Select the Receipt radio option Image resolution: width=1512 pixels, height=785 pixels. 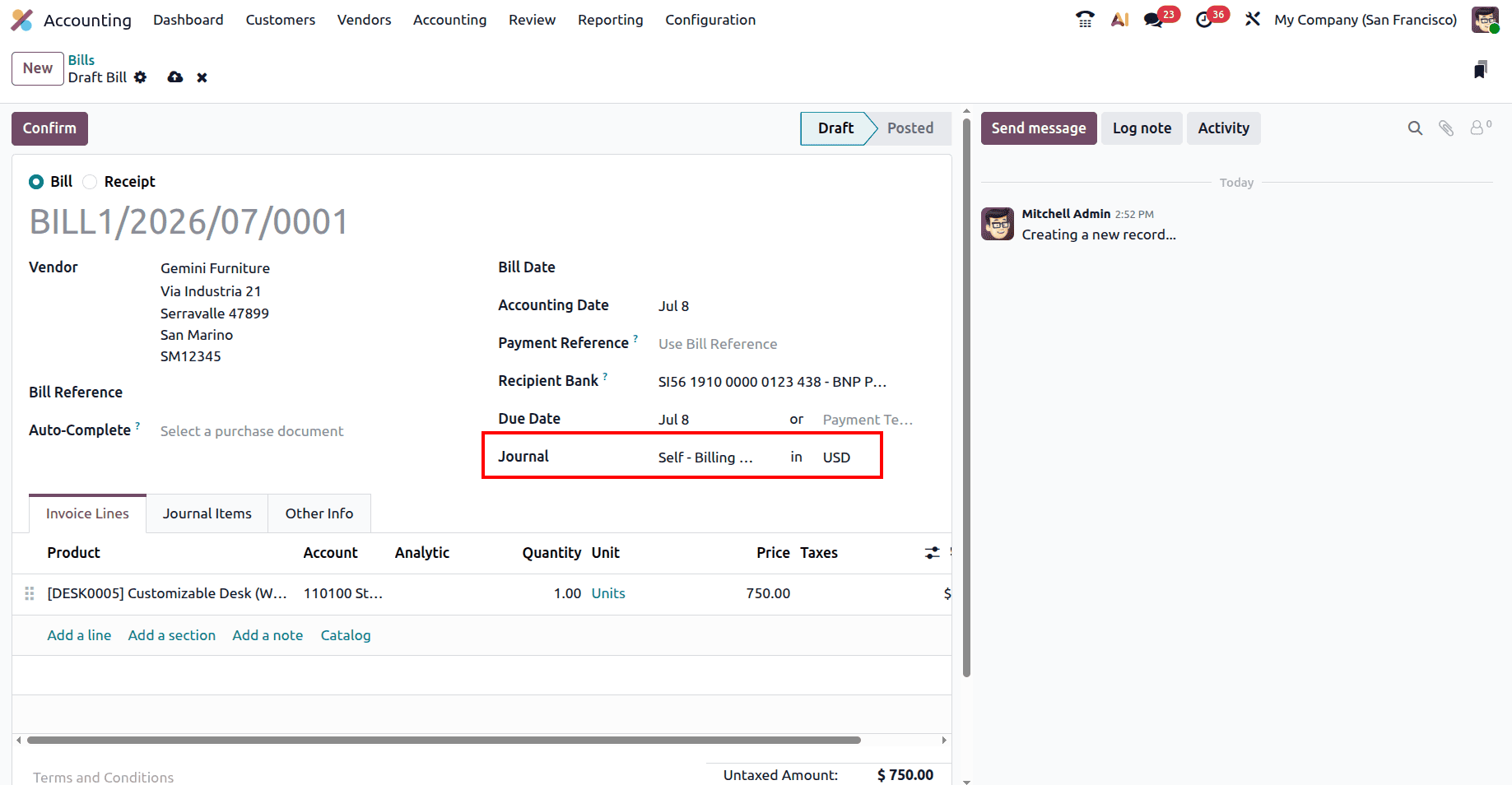coord(90,182)
